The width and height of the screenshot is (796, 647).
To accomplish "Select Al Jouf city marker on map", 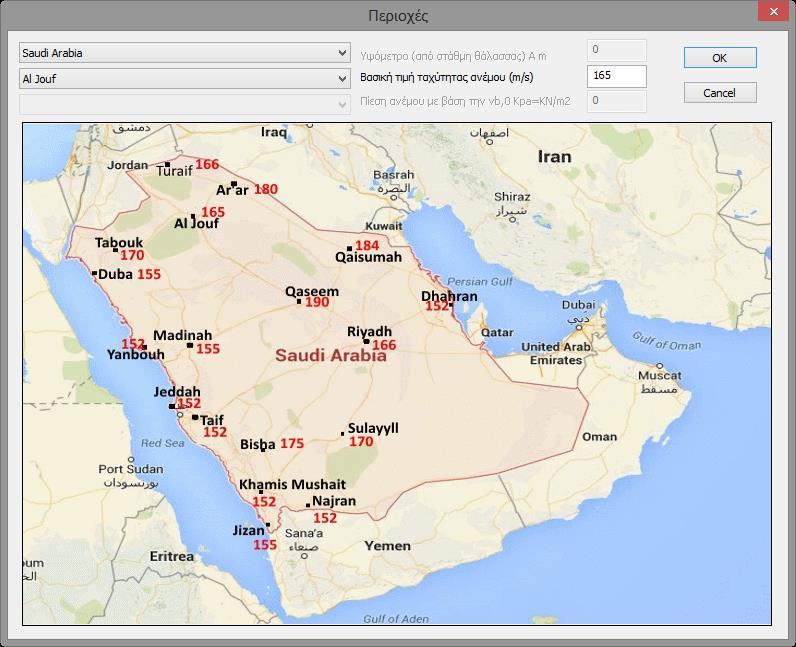I will tap(193, 216).
